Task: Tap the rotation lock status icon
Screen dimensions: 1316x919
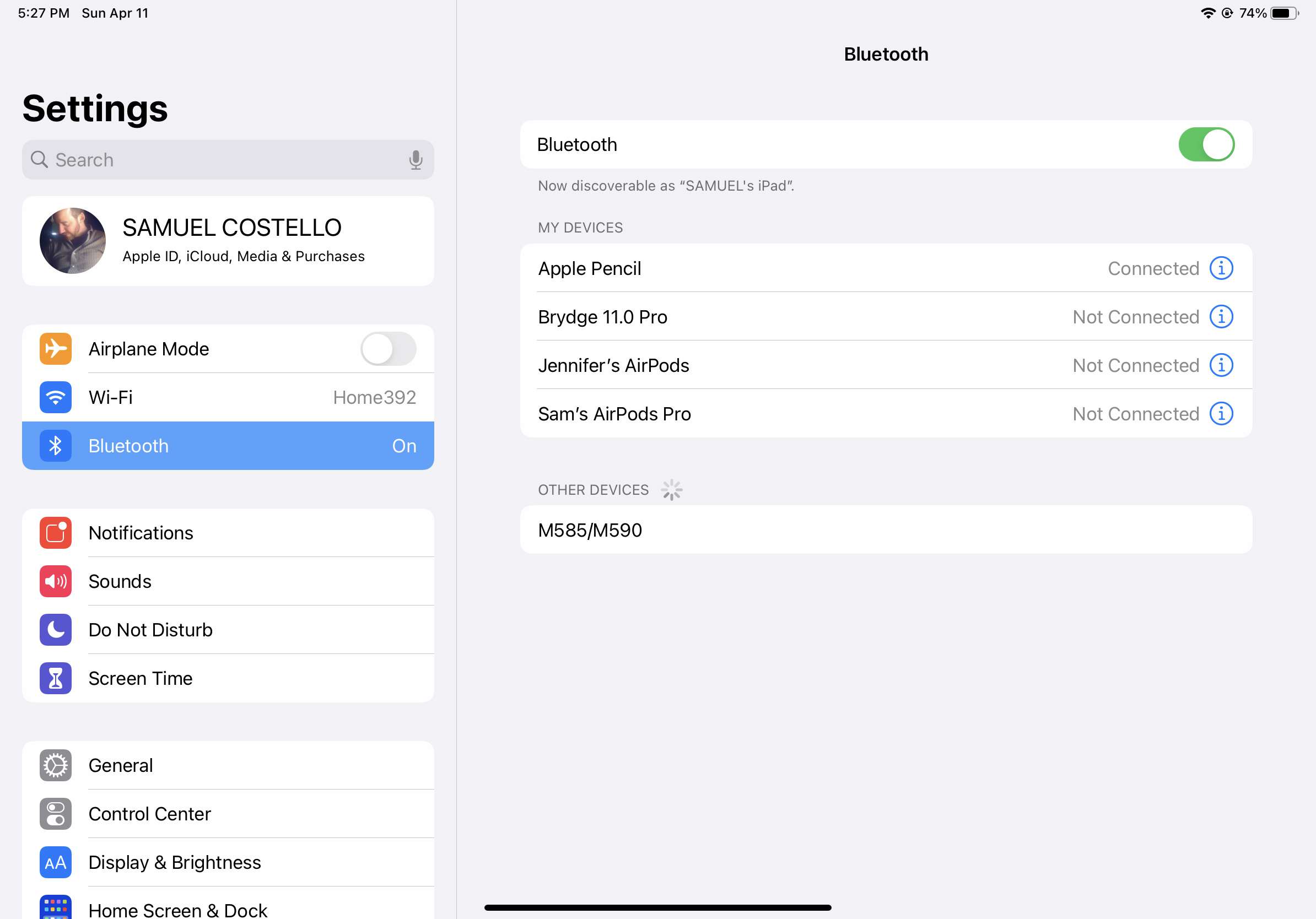Action: [x=1227, y=13]
